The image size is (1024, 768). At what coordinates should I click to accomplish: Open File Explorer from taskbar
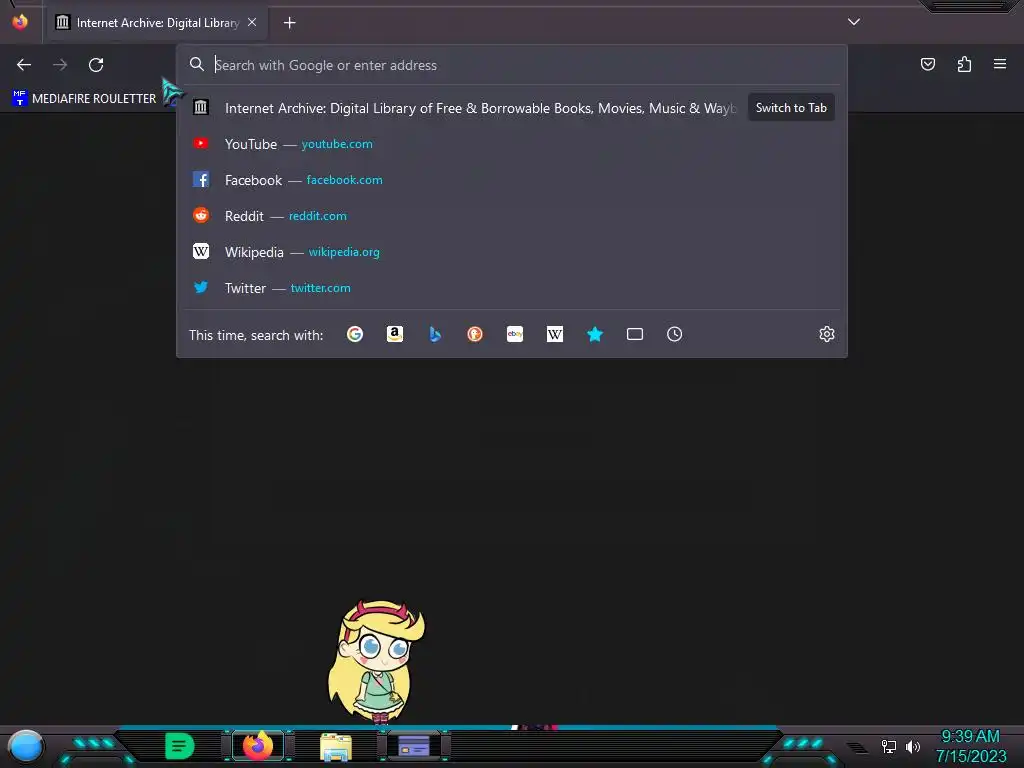pos(336,746)
